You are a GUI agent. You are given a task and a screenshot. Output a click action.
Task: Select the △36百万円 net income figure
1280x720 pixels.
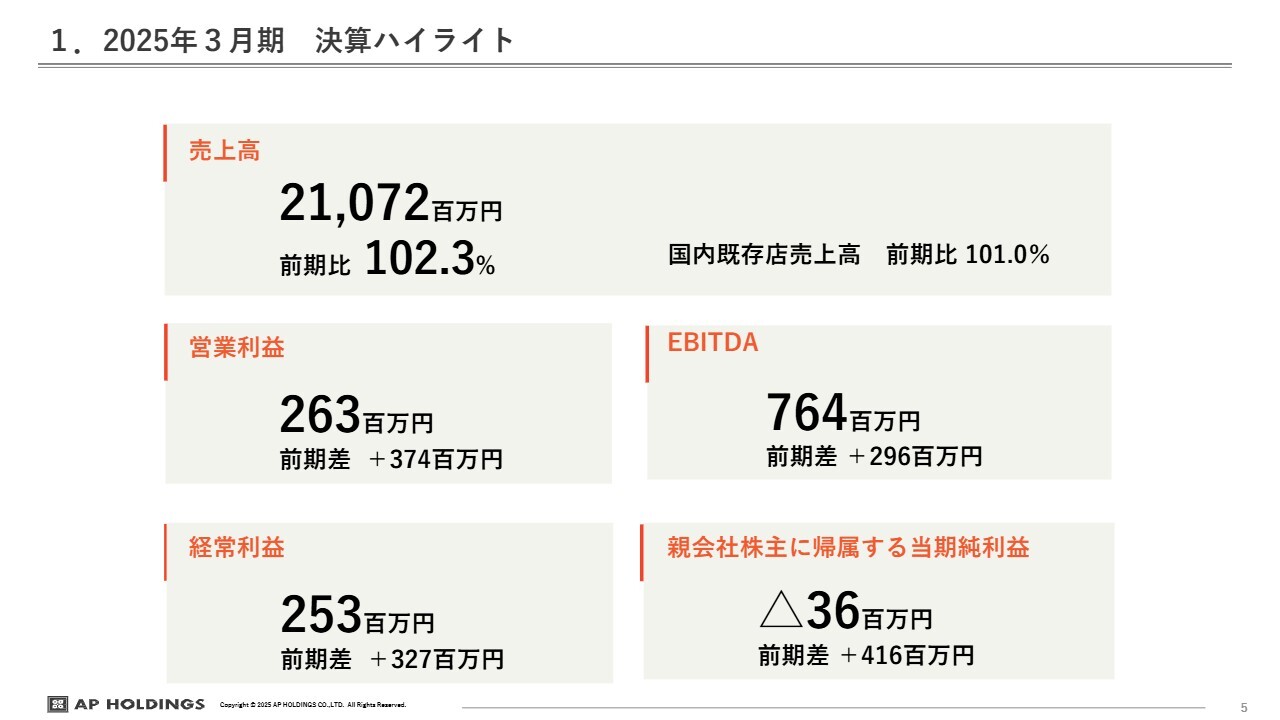[x=846, y=612]
